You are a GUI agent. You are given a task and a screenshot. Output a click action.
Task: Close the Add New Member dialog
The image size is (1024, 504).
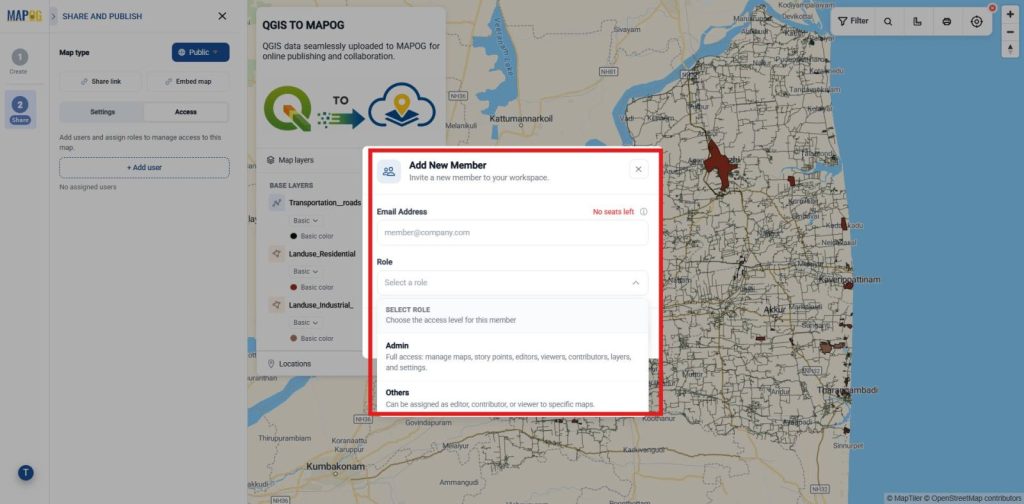pyautogui.click(x=638, y=169)
